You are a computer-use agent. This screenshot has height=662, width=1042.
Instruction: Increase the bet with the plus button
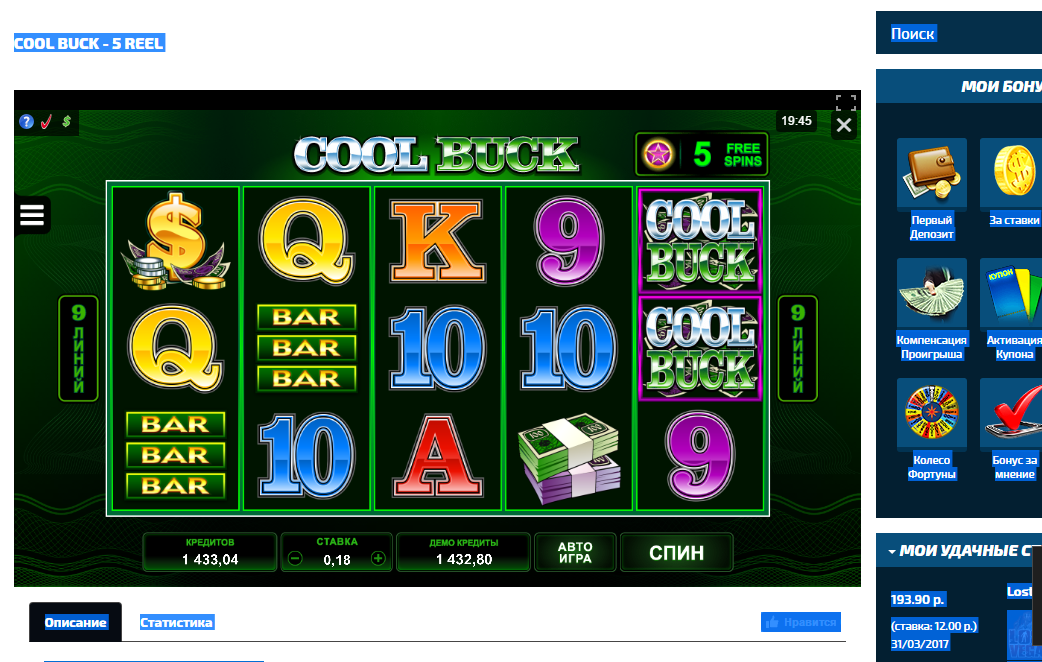378,558
